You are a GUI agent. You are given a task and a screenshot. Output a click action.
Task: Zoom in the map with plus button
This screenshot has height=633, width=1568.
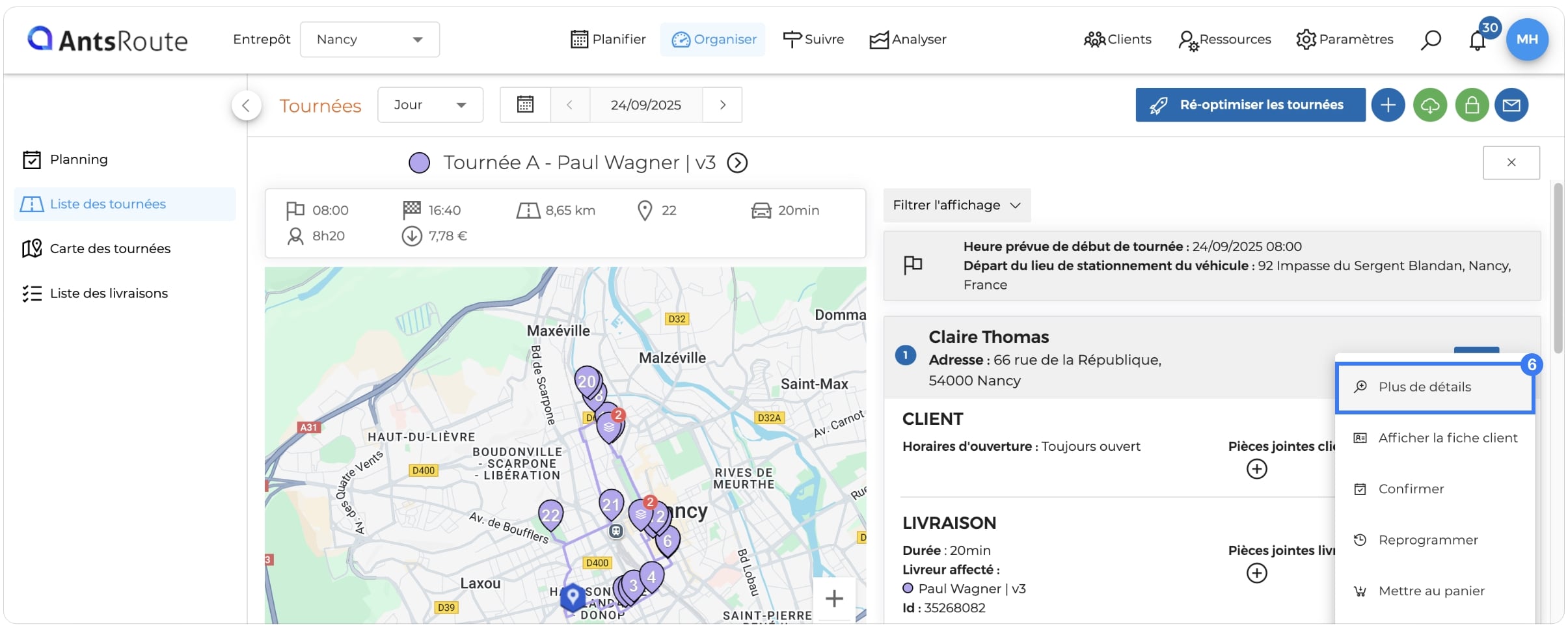coord(834,599)
